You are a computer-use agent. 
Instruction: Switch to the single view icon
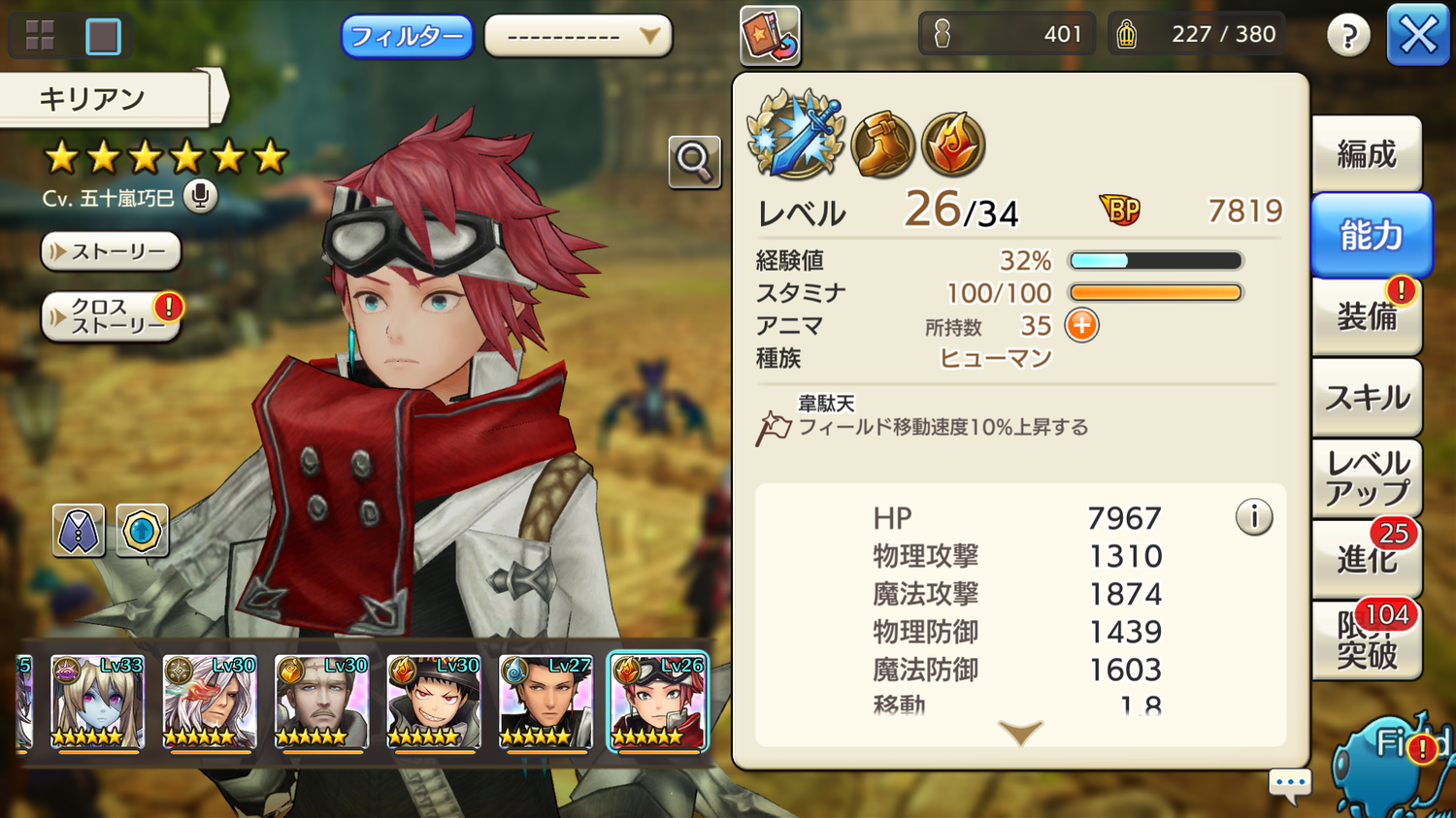[103, 36]
